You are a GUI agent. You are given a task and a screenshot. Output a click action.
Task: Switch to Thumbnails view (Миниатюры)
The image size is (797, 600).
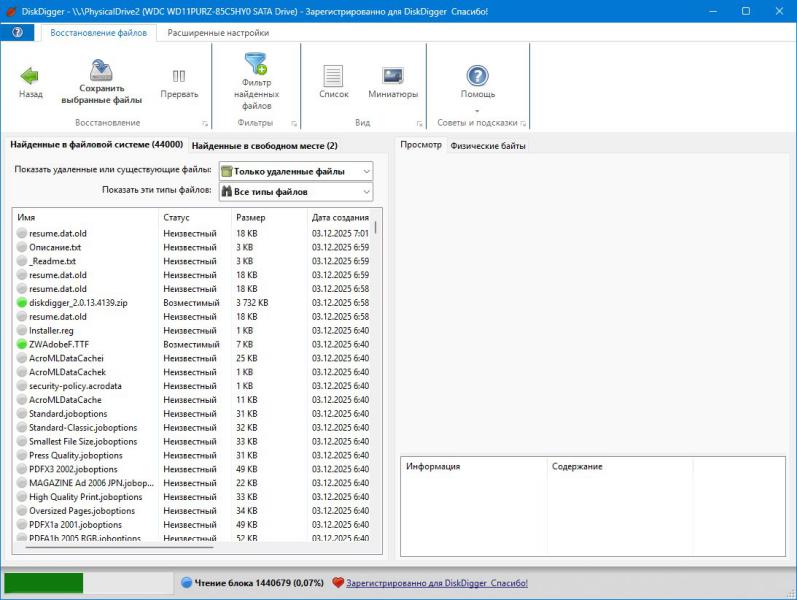pos(392,76)
